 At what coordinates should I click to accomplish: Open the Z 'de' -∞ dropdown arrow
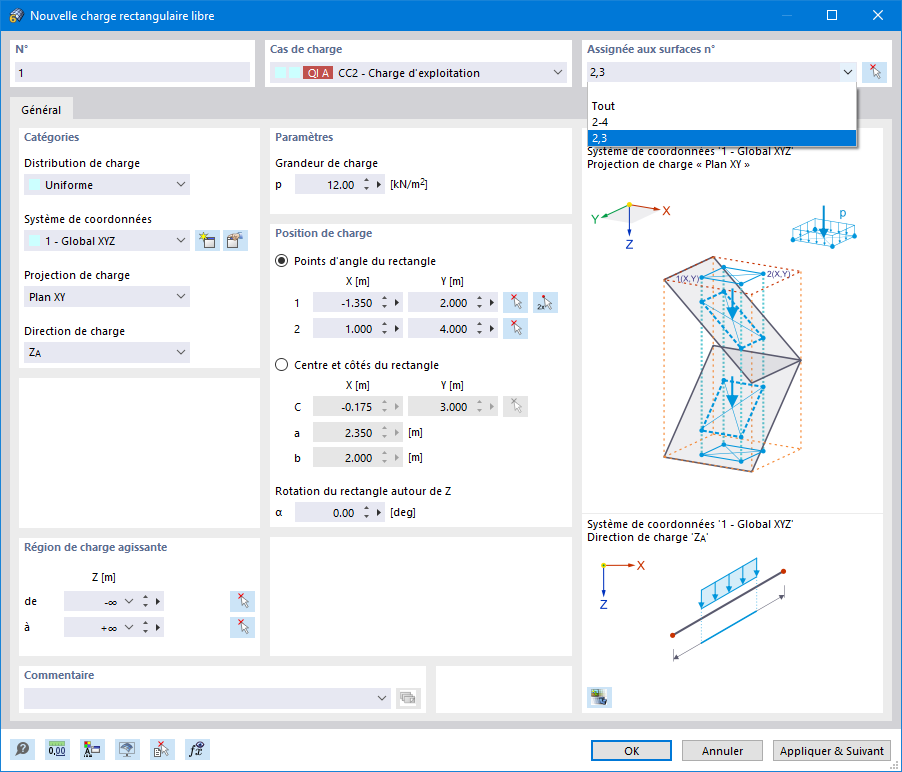[129, 601]
